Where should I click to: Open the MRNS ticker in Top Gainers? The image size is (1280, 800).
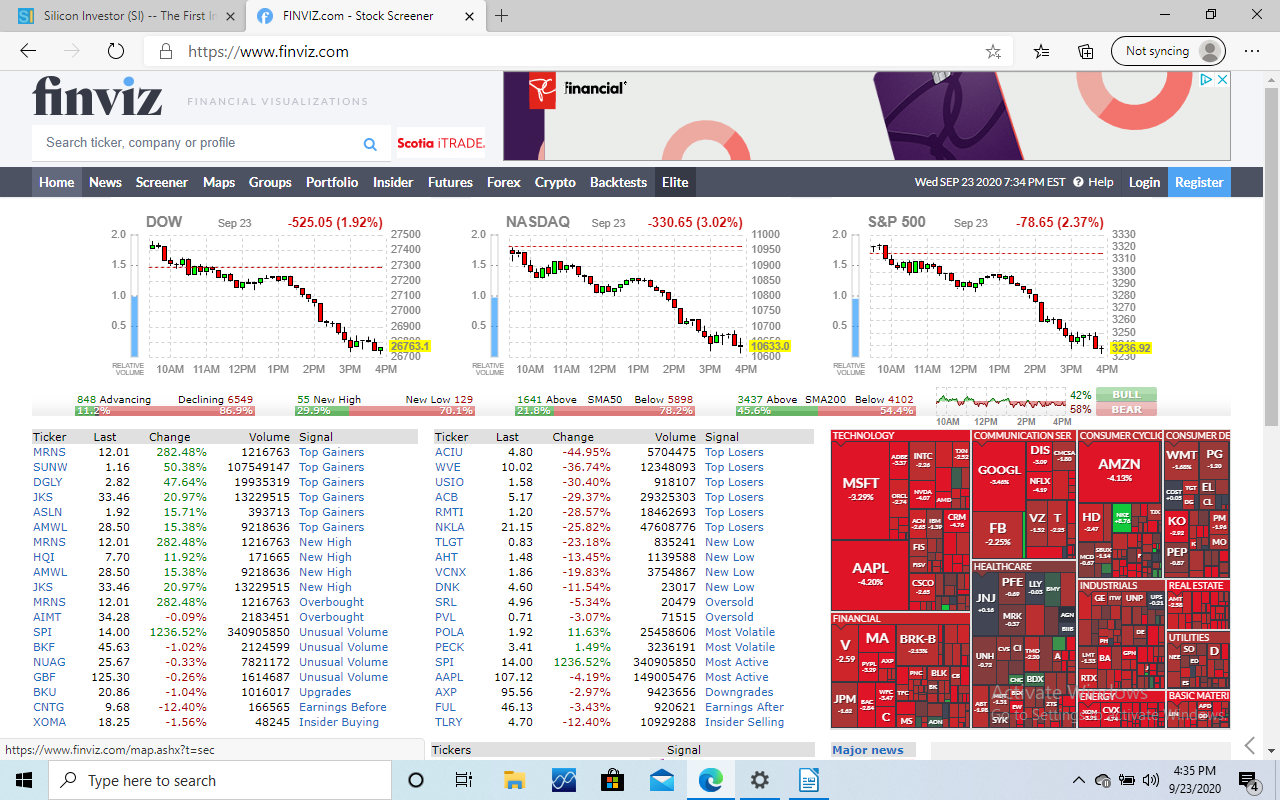[x=49, y=452]
